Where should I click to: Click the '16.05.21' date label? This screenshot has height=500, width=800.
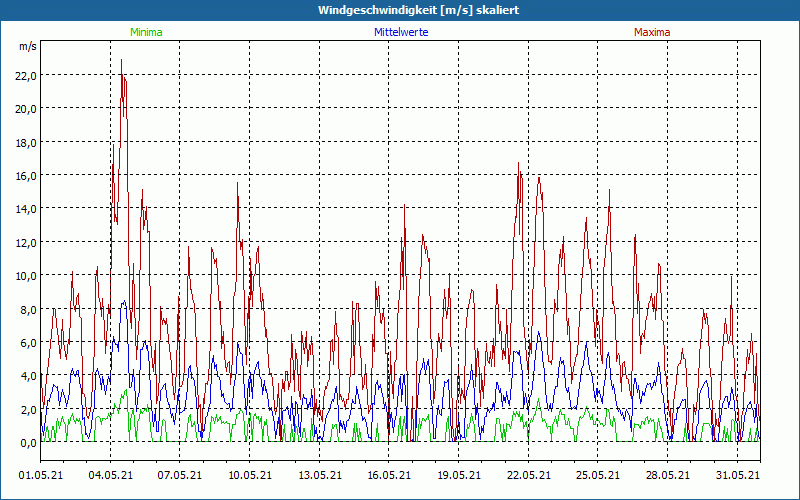click(x=389, y=475)
